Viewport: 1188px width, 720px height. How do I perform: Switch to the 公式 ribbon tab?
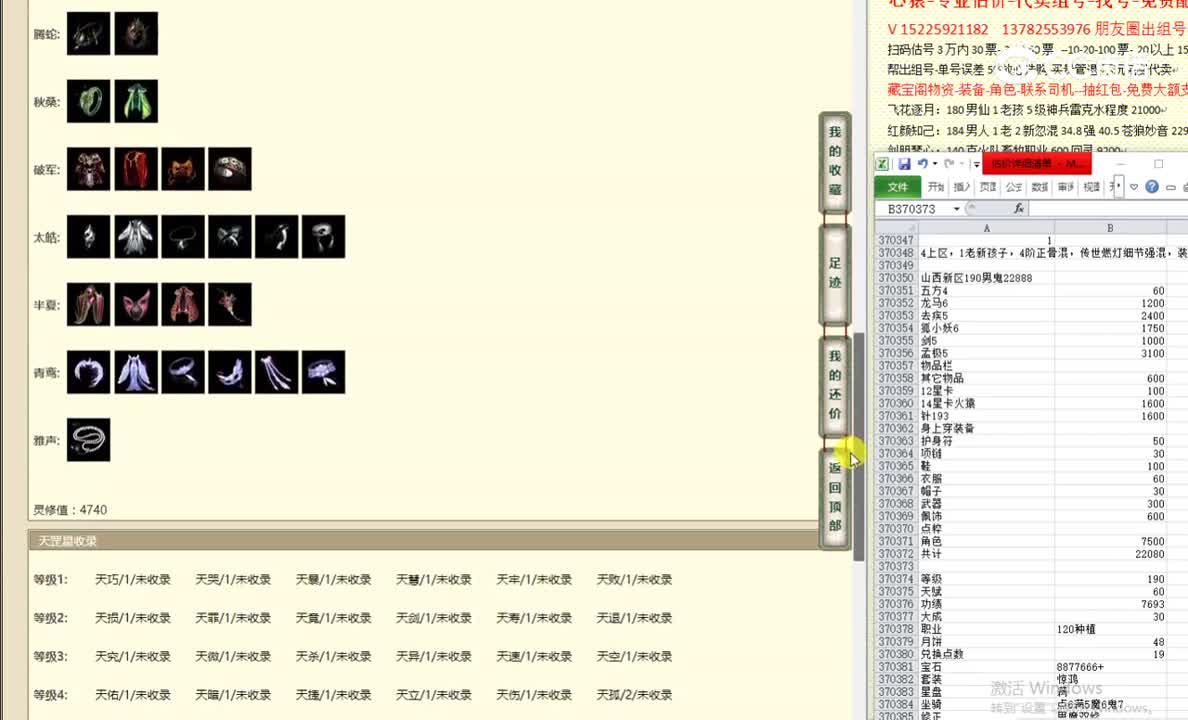click(x=1014, y=187)
